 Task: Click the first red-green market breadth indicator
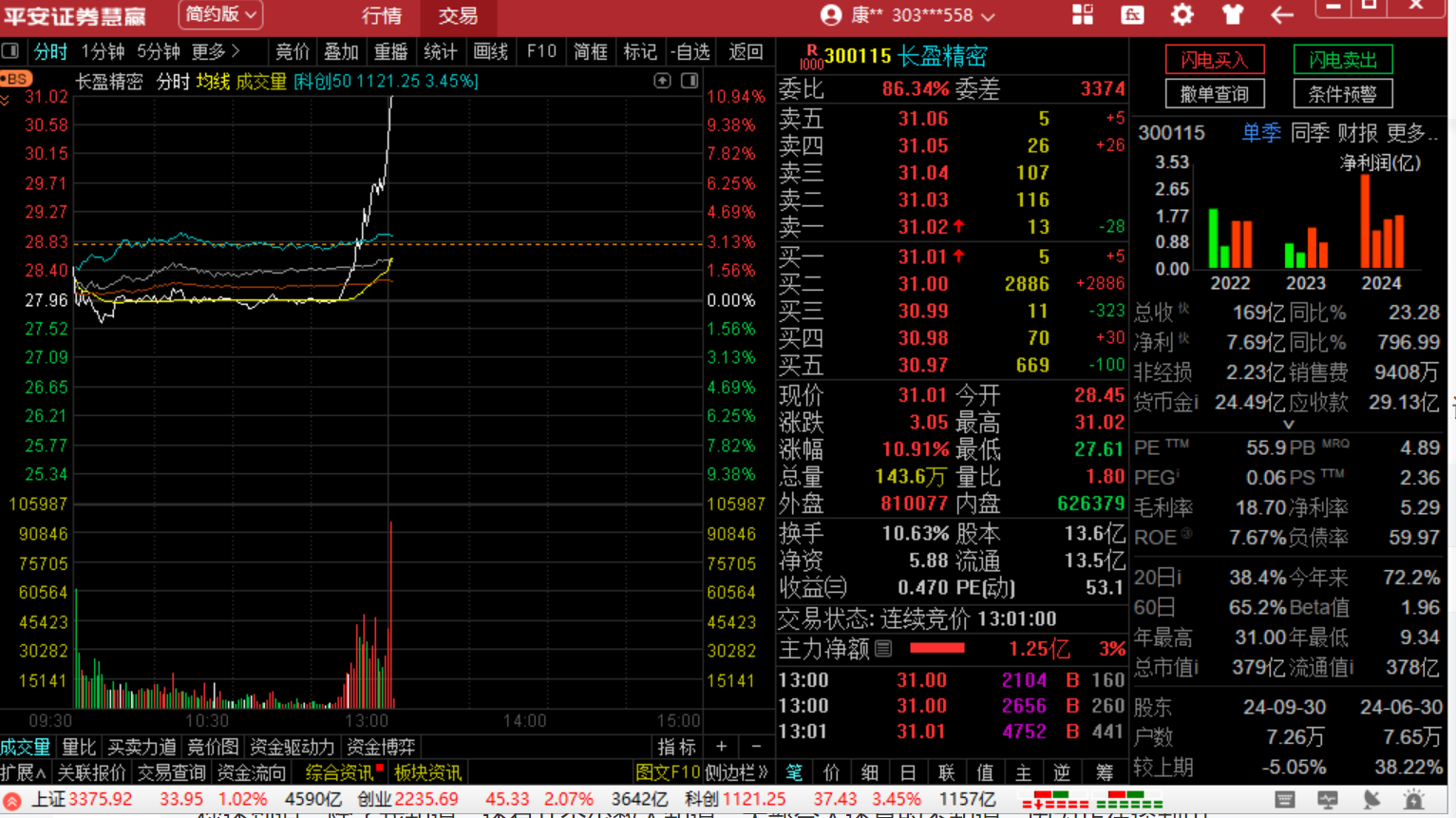(1055, 801)
